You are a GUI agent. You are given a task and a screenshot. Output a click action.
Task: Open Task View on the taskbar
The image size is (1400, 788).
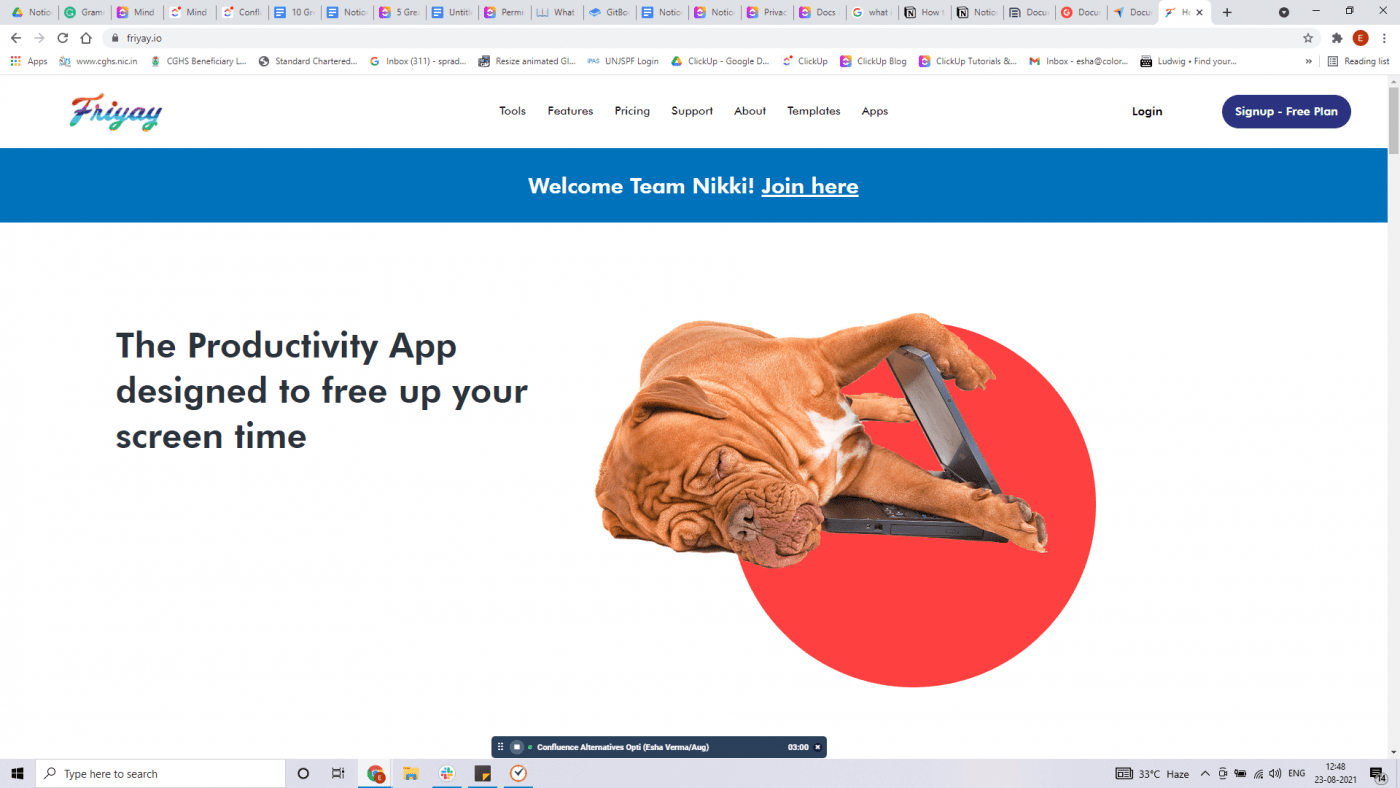click(x=338, y=773)
